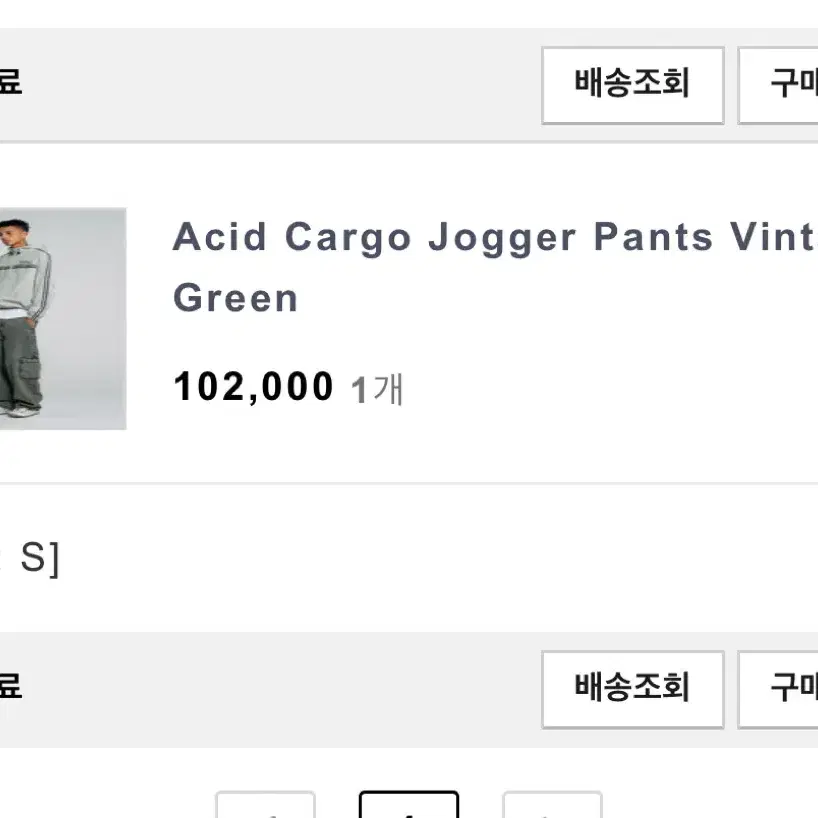Click the lower 배송조회 delivery tracking button

coord(633,689)
